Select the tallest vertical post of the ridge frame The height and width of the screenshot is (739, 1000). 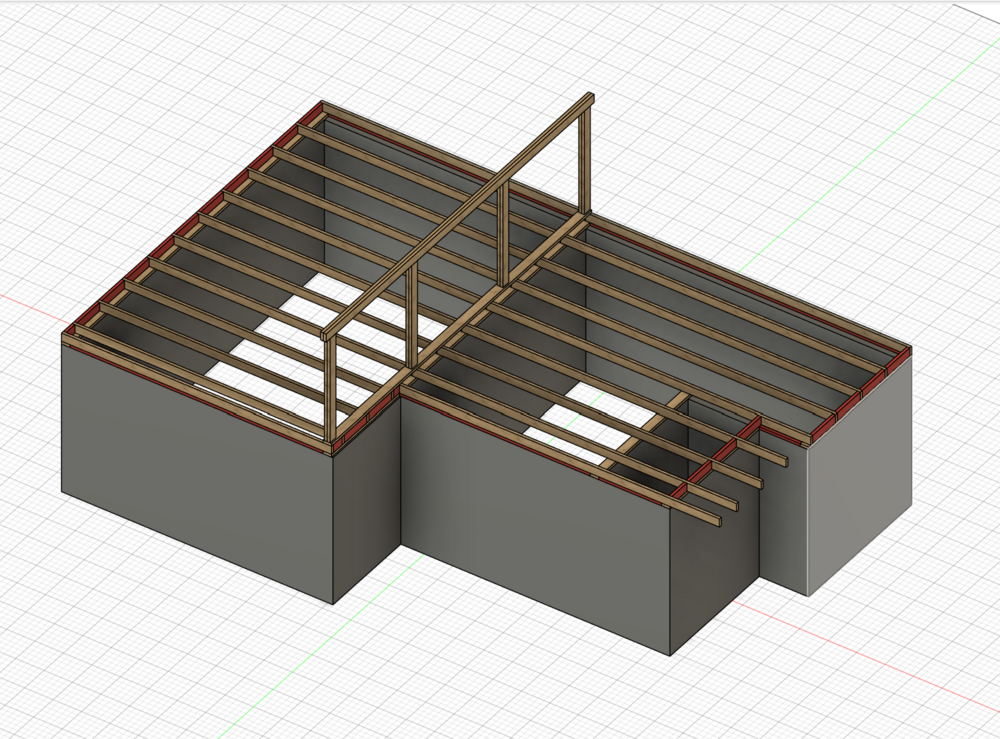[587, 160]
